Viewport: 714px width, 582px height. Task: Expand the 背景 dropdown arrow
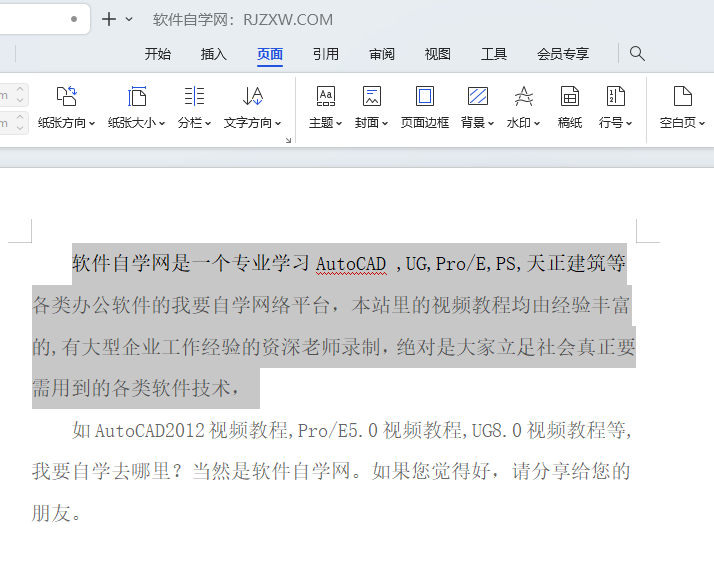pyautogui.click(x=490, y=123)
